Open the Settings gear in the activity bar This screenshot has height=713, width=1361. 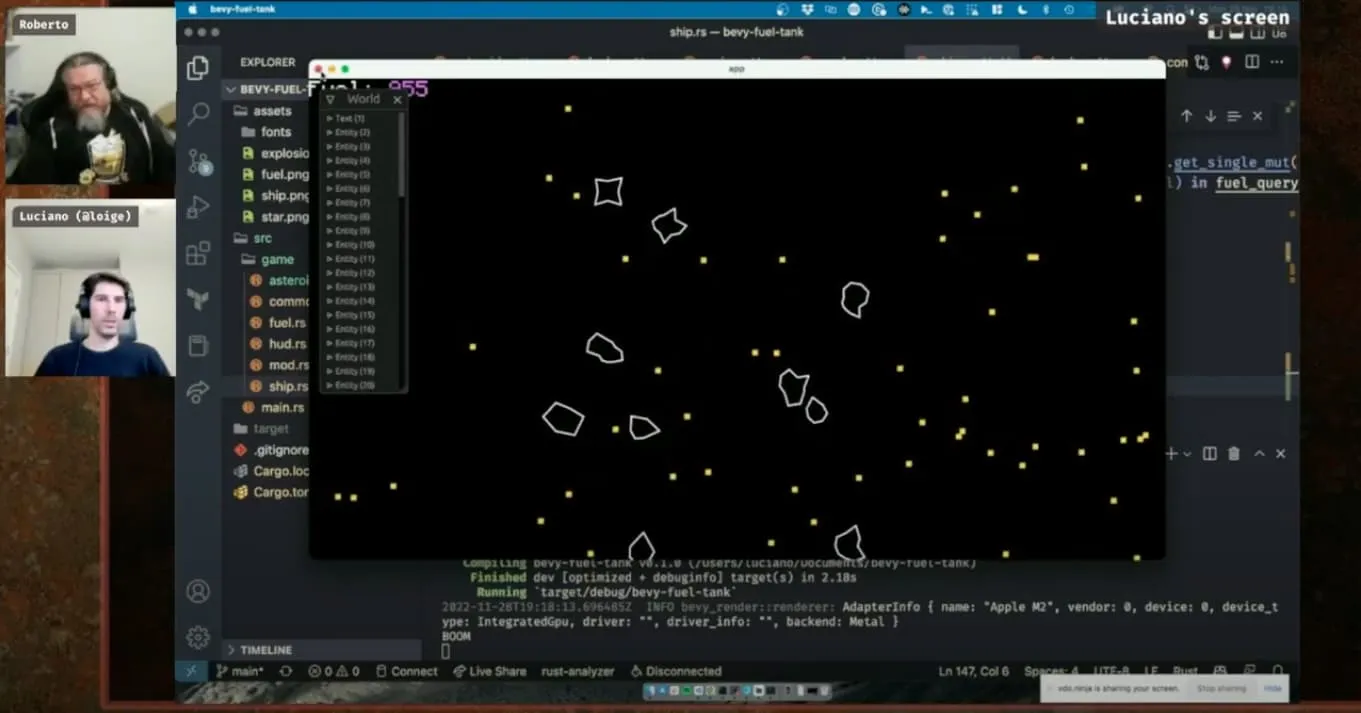click(198, 636)
